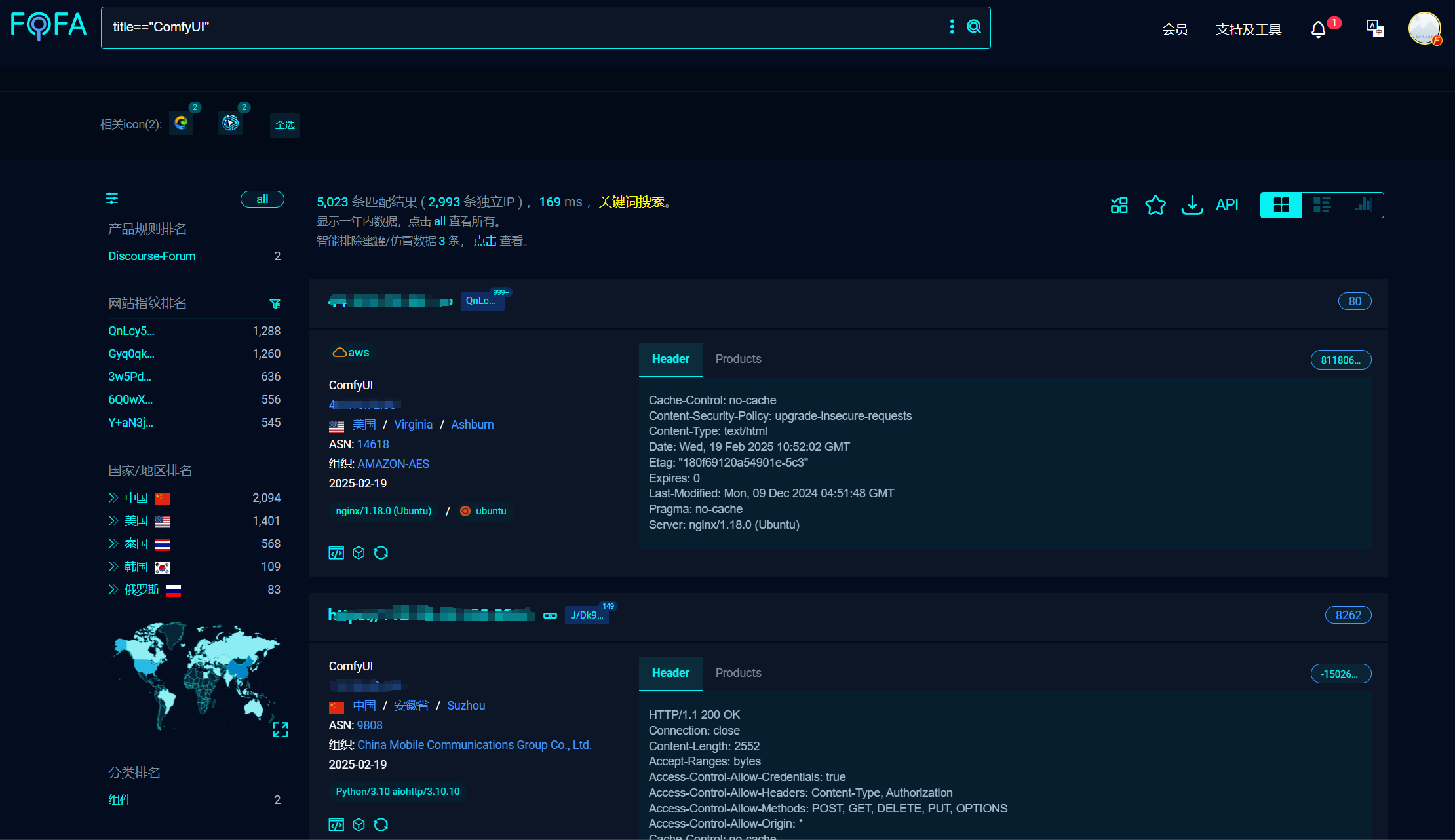1455x840 pixels.
Task: Click the 全选 select-all button
Action: tap(284, 125)
